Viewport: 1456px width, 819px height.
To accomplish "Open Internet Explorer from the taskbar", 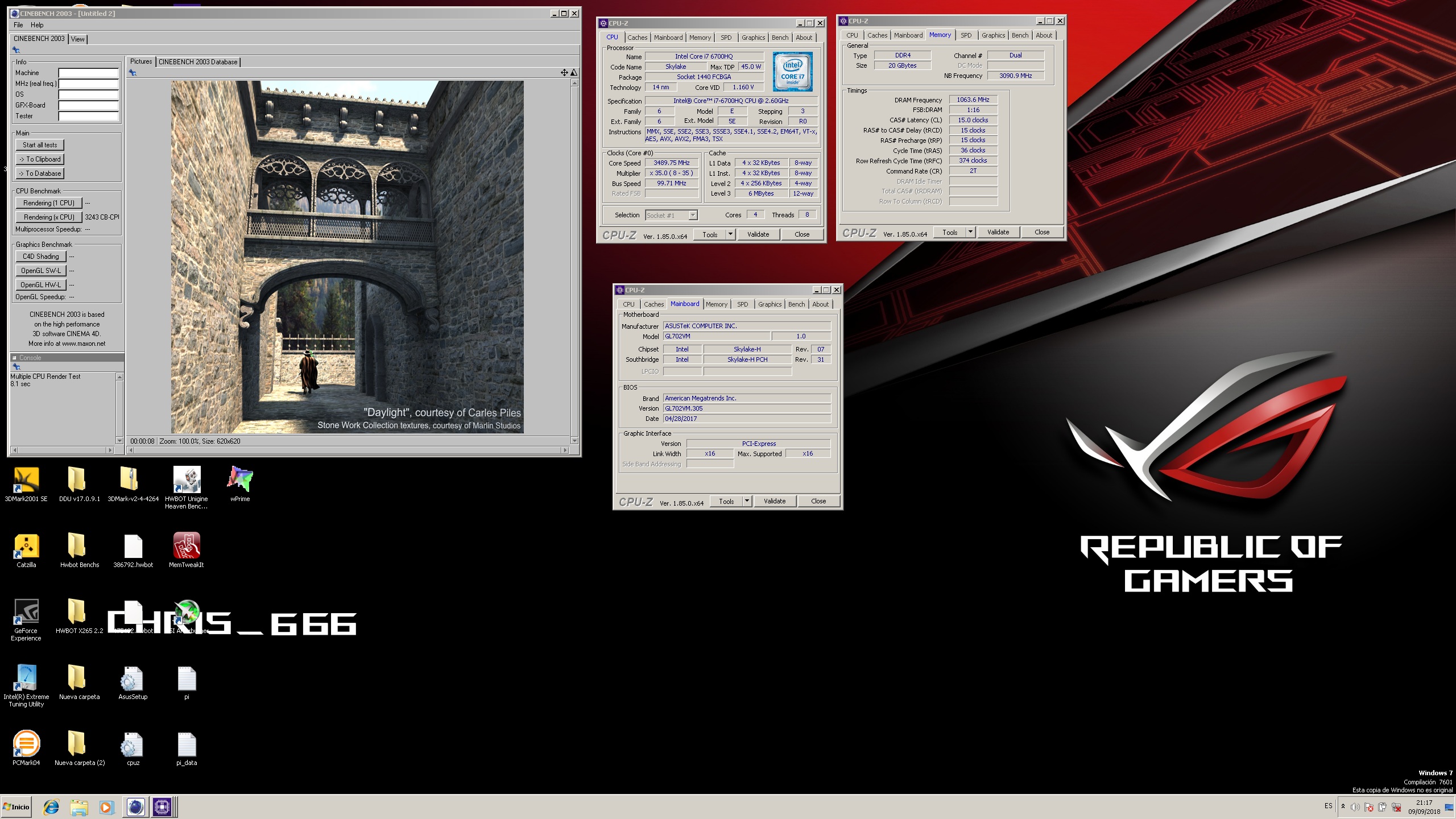I will tap(51, 807).
